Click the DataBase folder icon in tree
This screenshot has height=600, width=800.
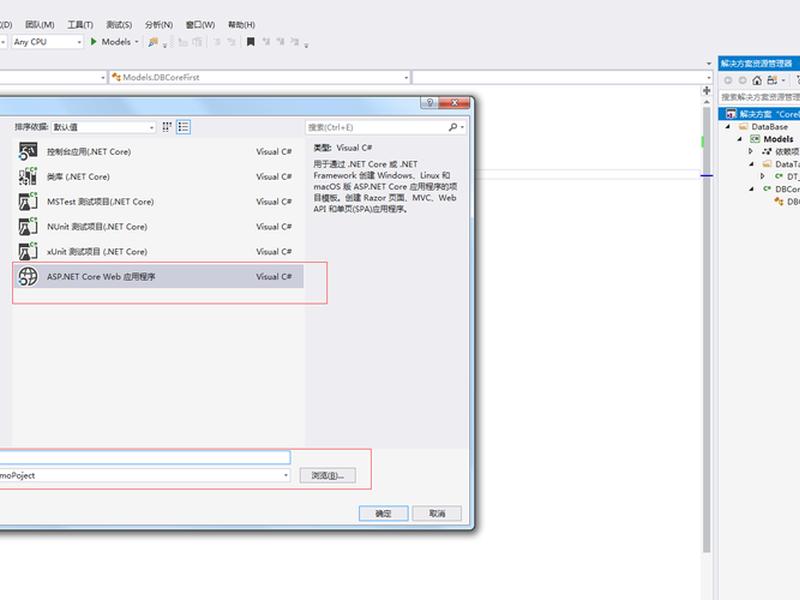coord(743,127)
